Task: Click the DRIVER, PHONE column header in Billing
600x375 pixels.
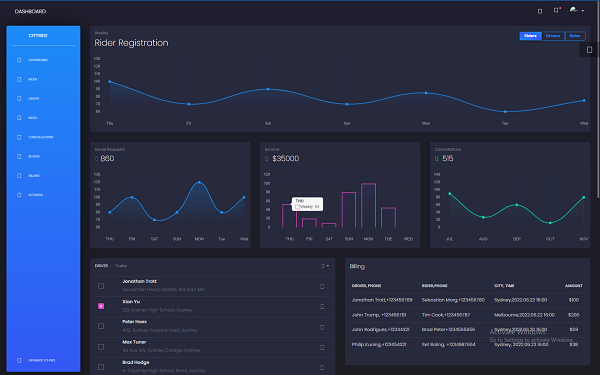Action: 366,286
